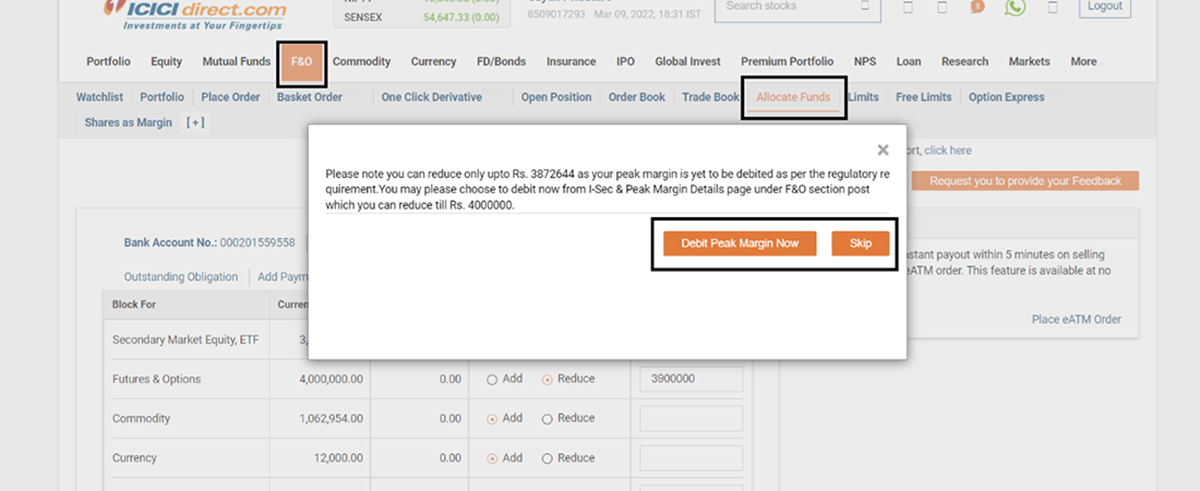The height and width of the screenshot is (491, 1200).
Task: Open the F&O main tab
Action: click(301, 62)
